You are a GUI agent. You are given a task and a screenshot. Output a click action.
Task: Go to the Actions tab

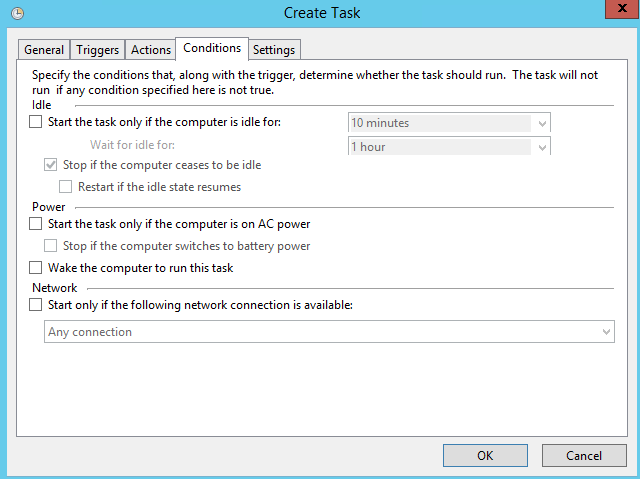[x=151, y=50]
